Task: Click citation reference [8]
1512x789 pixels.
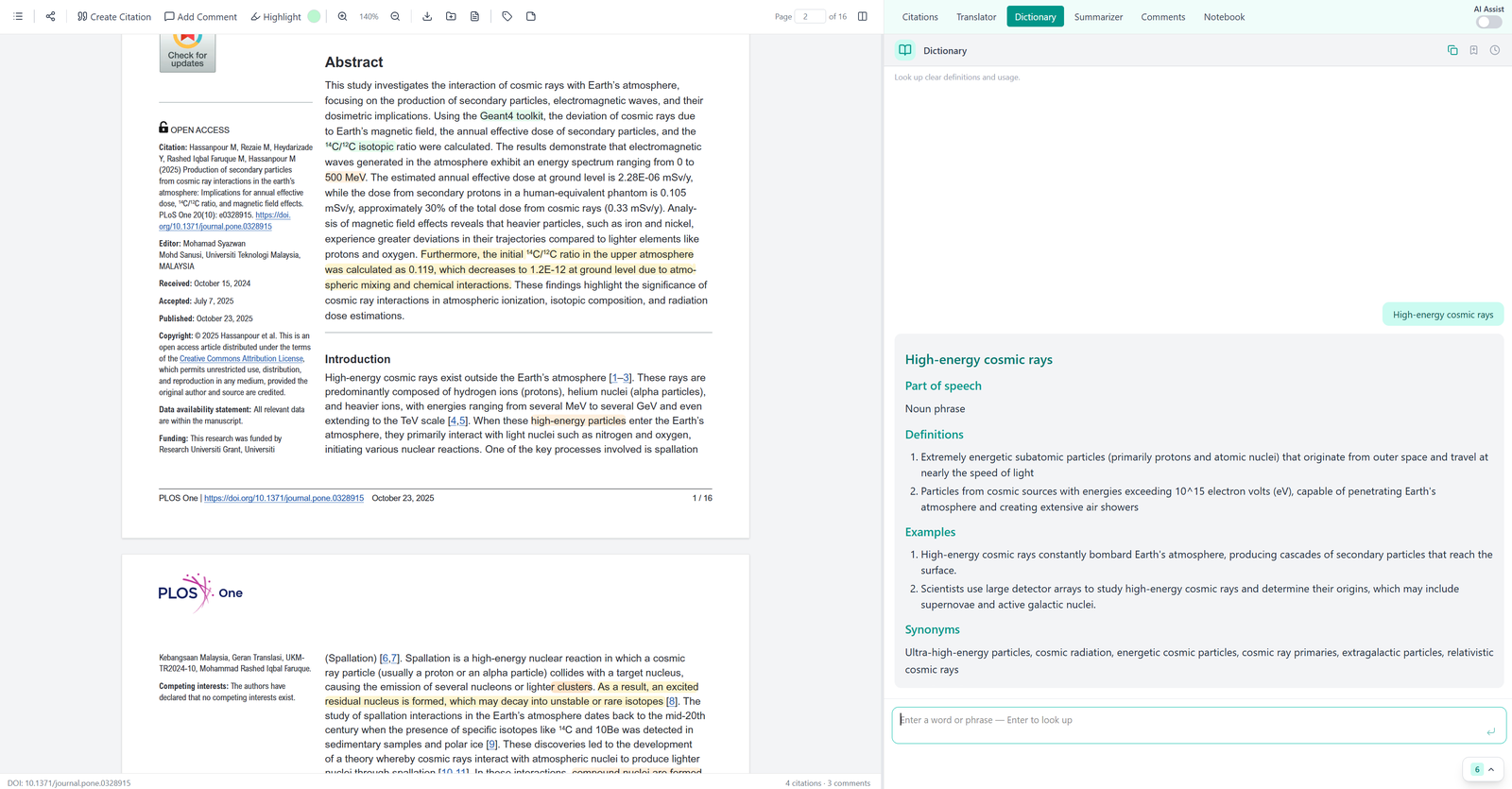Action: (671, 701)
